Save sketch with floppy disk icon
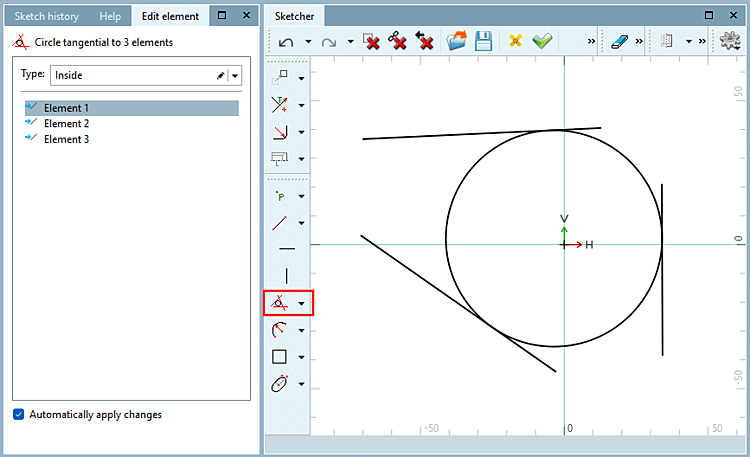Image resolution: width=750 pixels, height=457 pixels. [484, 41]
